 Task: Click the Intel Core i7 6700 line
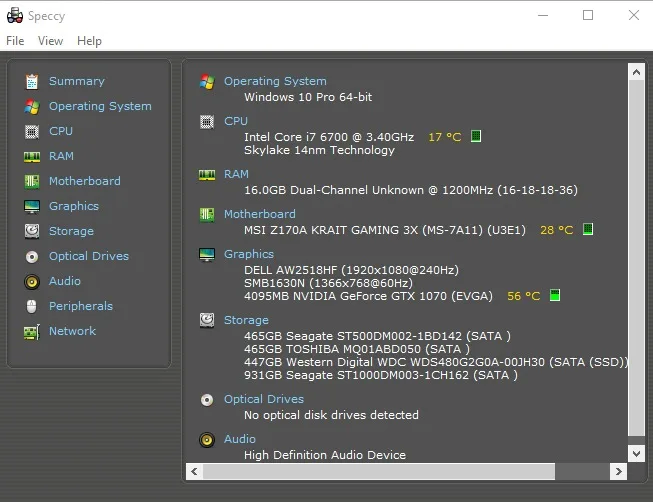[329, 137]
